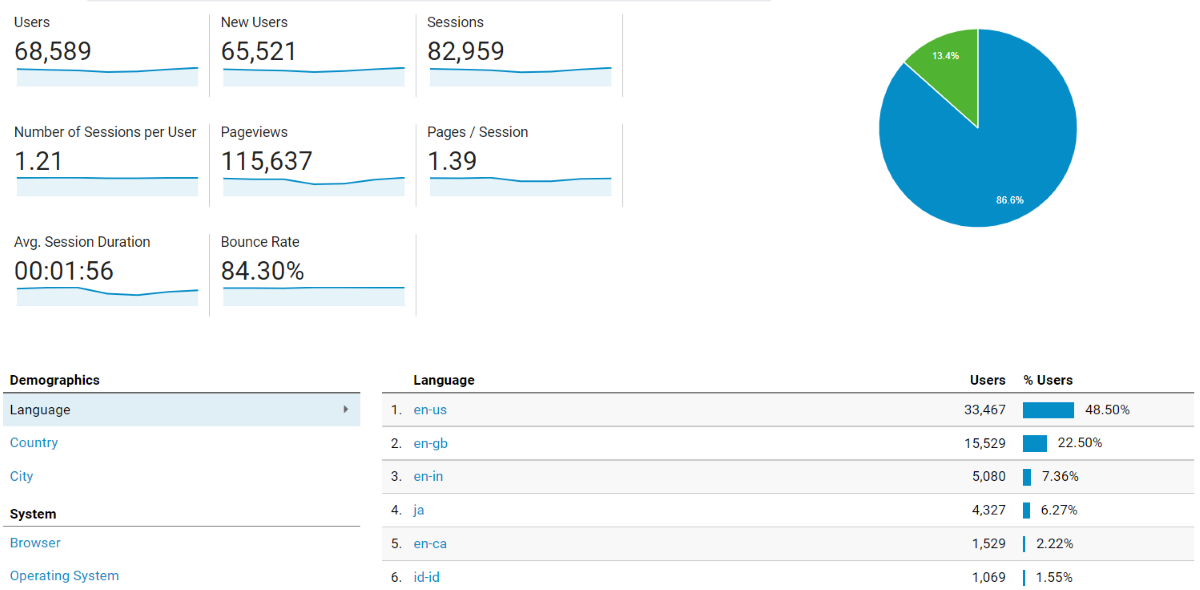Click the en-gb 22.50% users bar
1200x590 pixels.
pos(1035,443)
